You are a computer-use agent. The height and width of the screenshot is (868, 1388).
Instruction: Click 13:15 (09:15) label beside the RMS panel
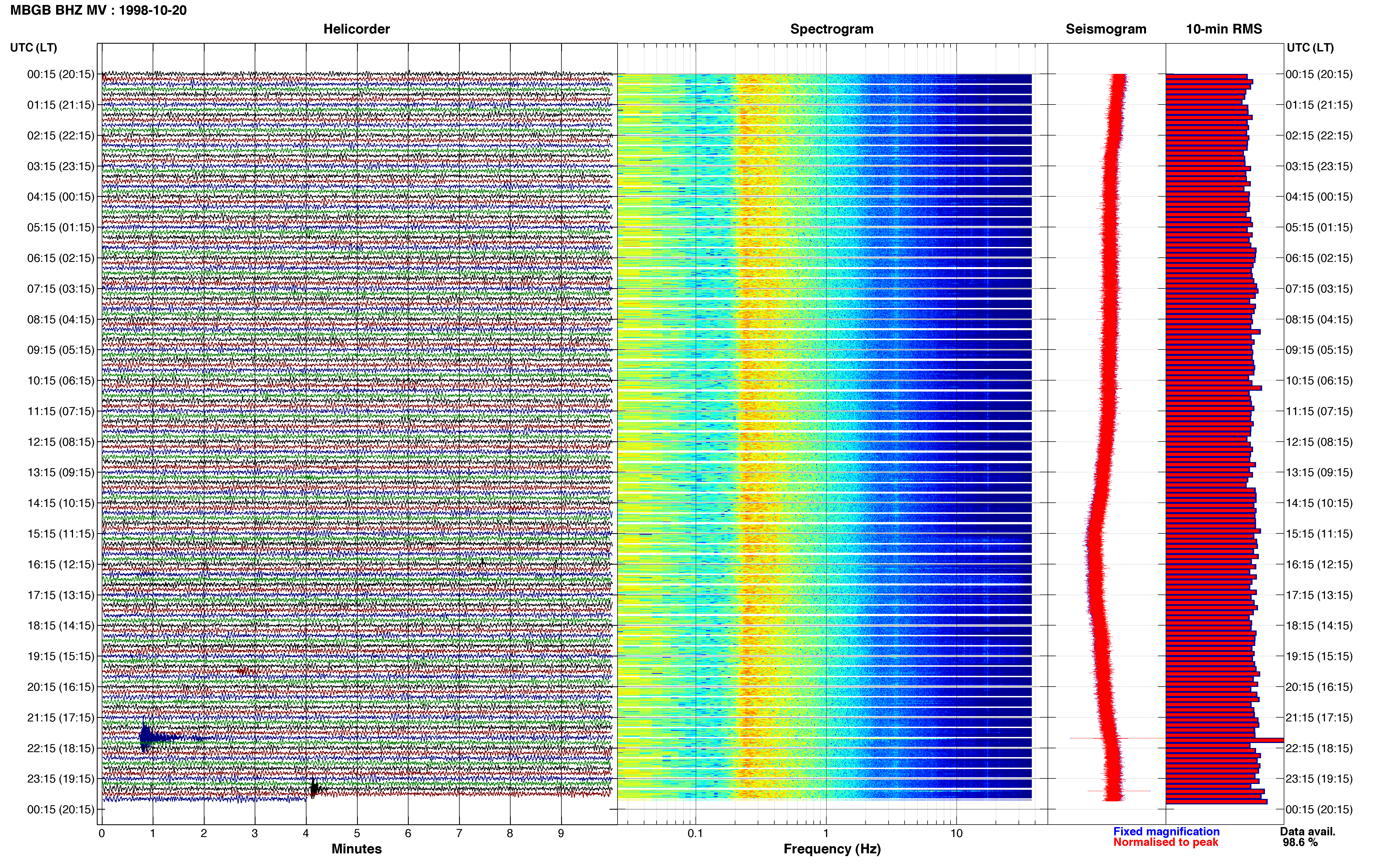(1319, 473)
